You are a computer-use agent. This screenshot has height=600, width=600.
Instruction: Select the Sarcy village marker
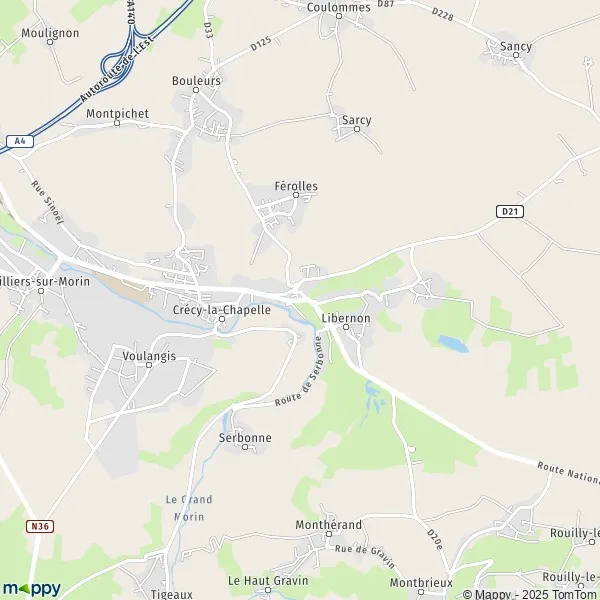pyautogui.click(x=357, y=129)
